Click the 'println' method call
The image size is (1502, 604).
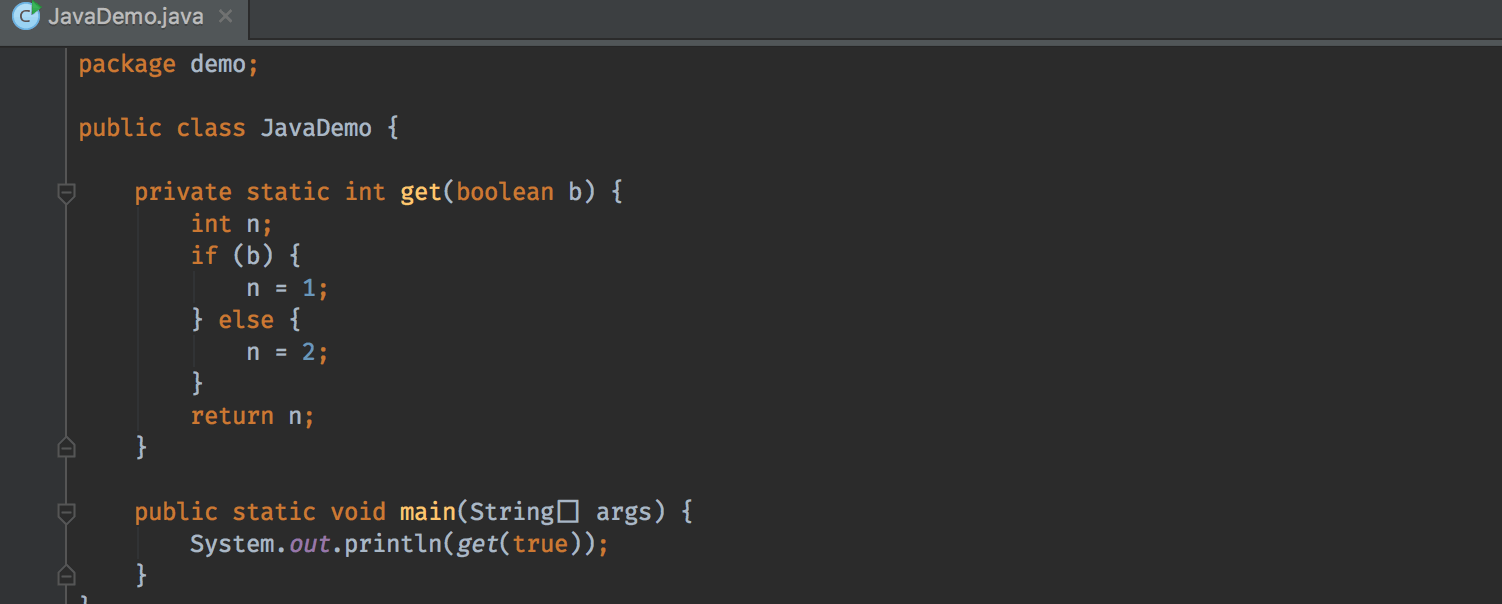point(393,545)
